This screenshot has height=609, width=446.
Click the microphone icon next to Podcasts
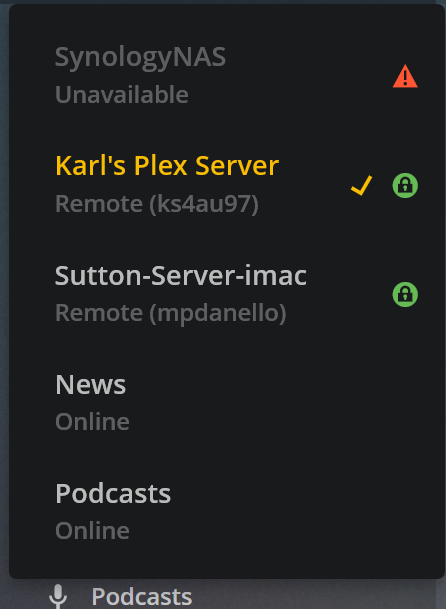[x=58, y=596]
